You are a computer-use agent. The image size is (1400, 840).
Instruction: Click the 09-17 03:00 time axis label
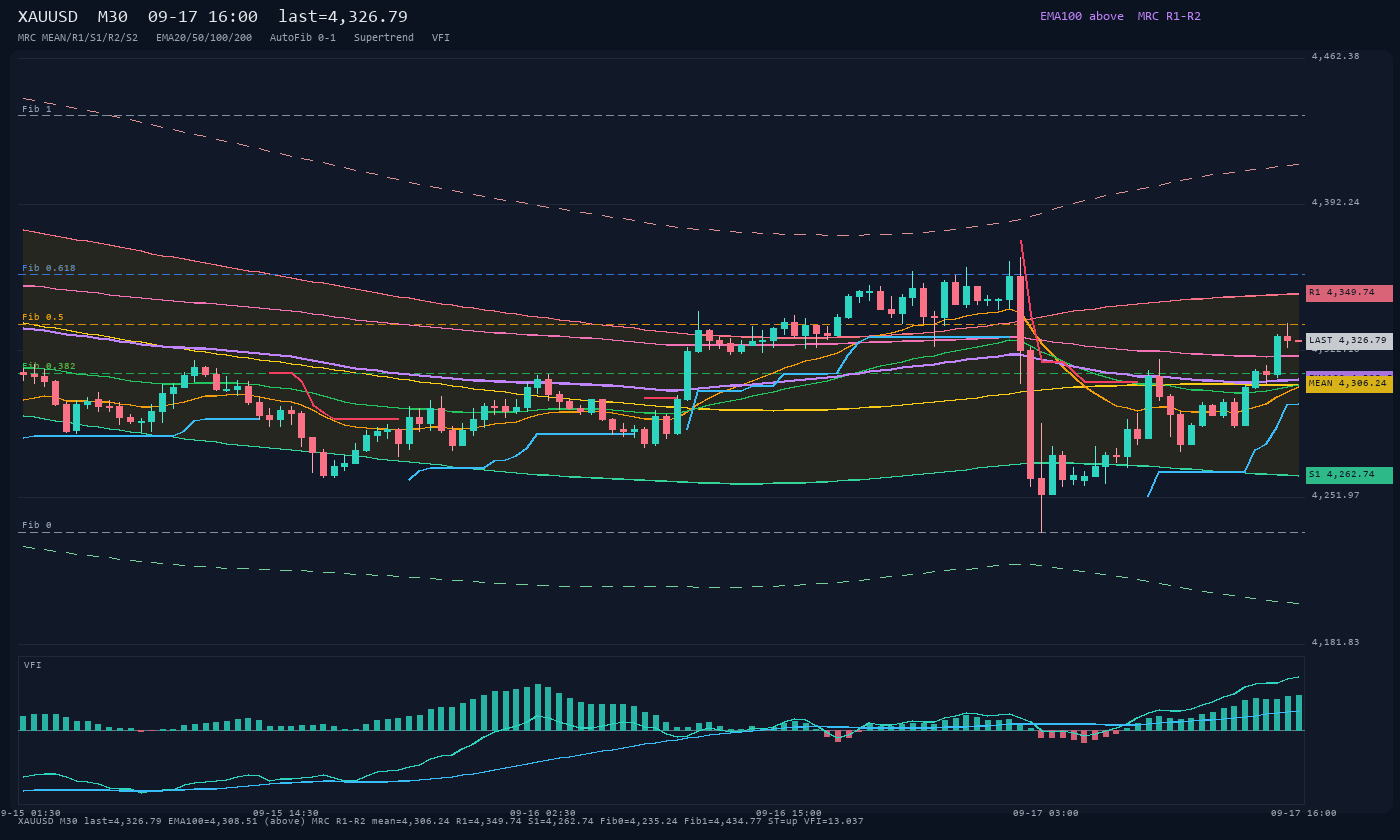tap(1046, 813)
